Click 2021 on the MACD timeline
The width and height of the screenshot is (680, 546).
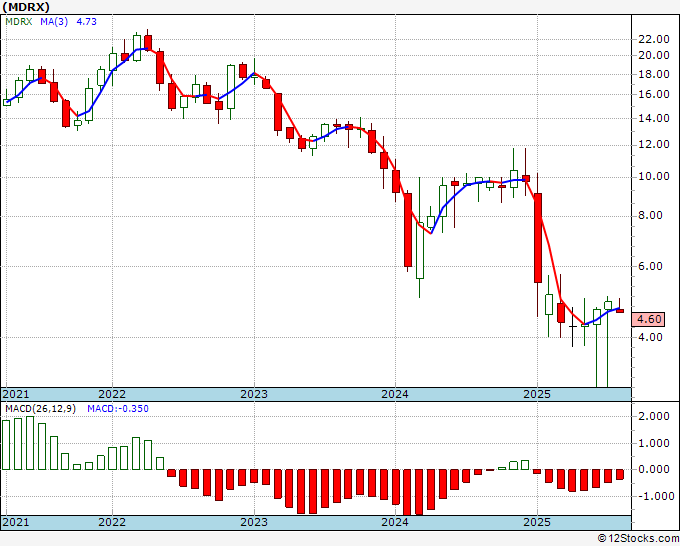tap(16, 522)
